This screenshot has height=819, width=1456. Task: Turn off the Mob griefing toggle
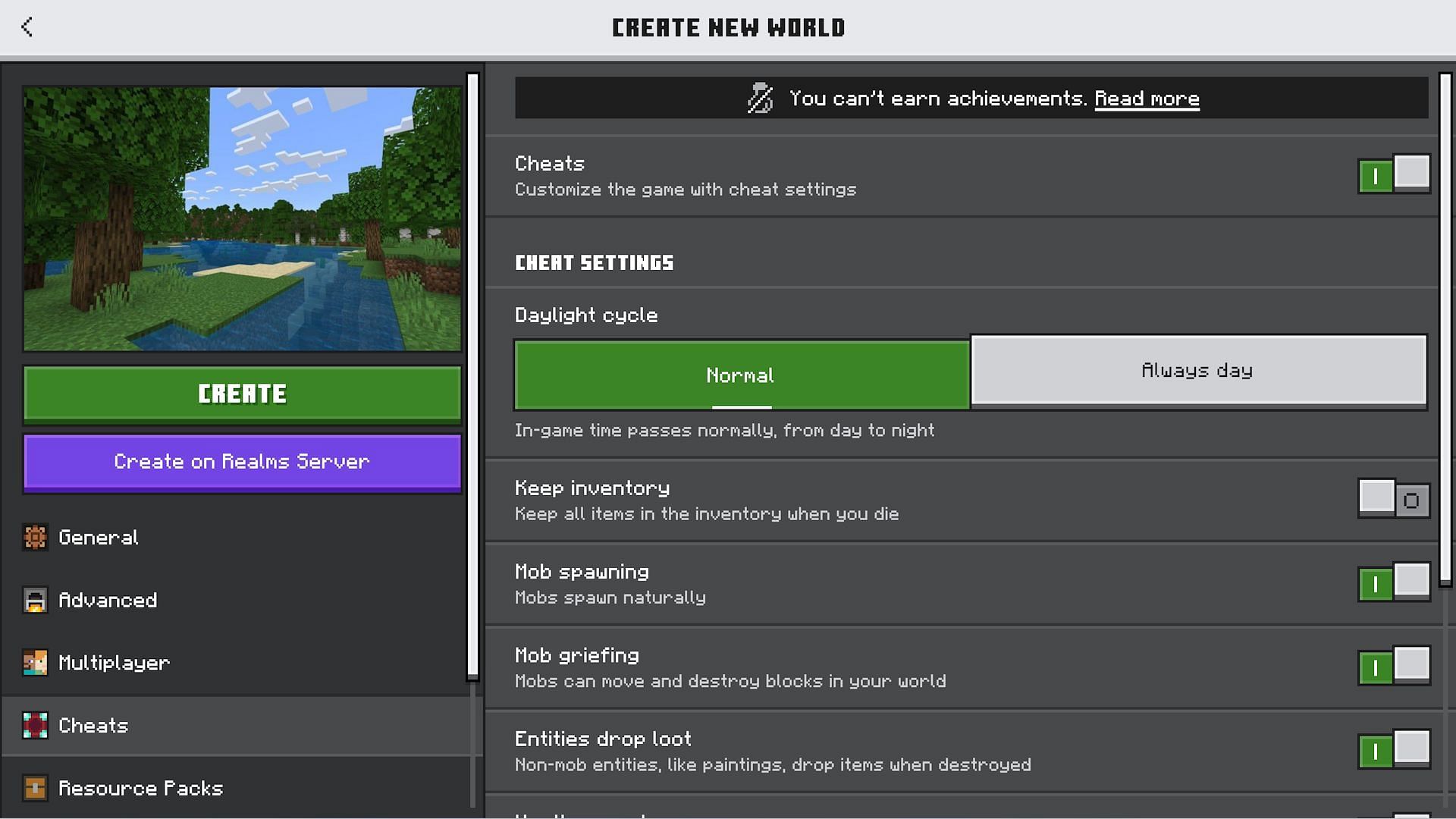click(1394, 666)
